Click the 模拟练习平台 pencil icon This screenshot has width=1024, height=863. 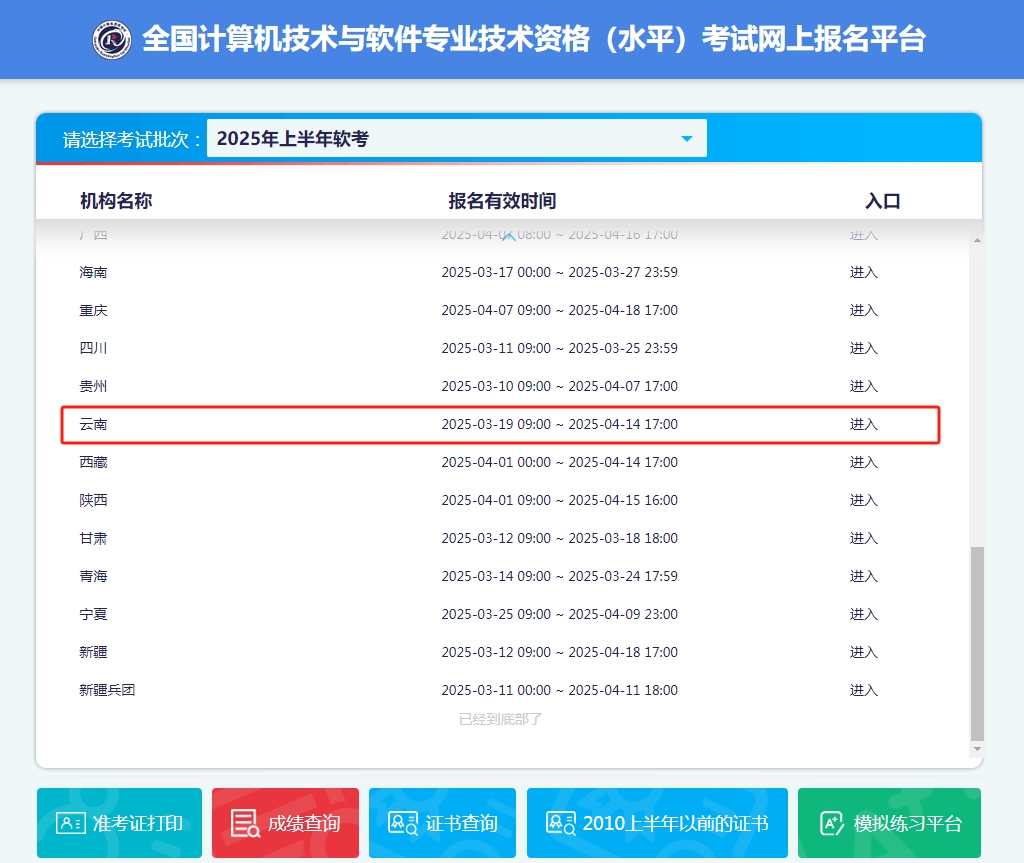(832, 822)
